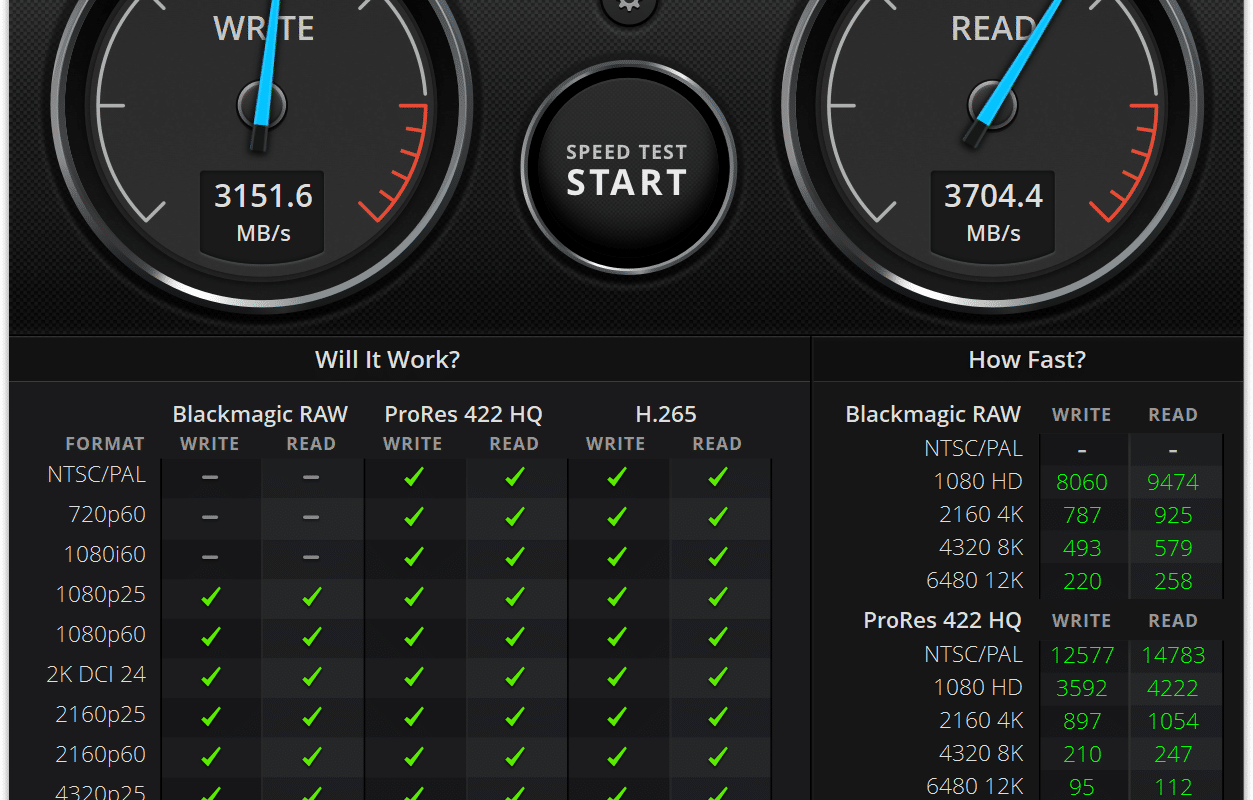Click the Blackmagic RAW 1080 HD write value 8060
1253x800 pixels.
pos(1082,482)
